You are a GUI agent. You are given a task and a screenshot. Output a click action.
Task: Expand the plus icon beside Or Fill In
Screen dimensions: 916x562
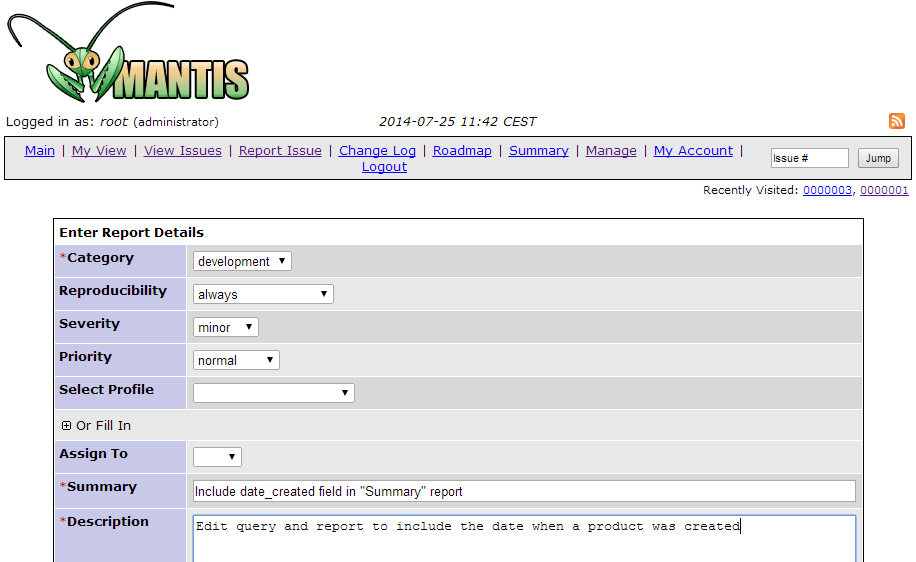tap(67, 426)
